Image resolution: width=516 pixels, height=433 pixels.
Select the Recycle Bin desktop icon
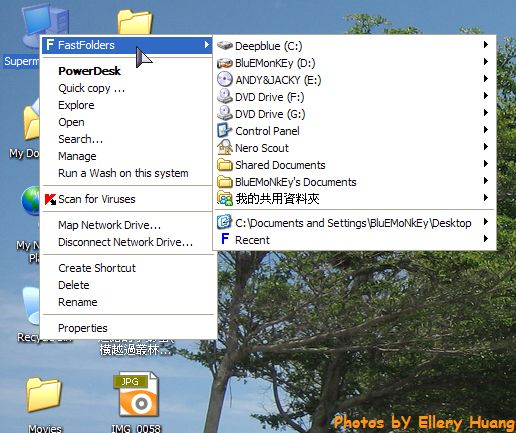[x=31, y=306]
